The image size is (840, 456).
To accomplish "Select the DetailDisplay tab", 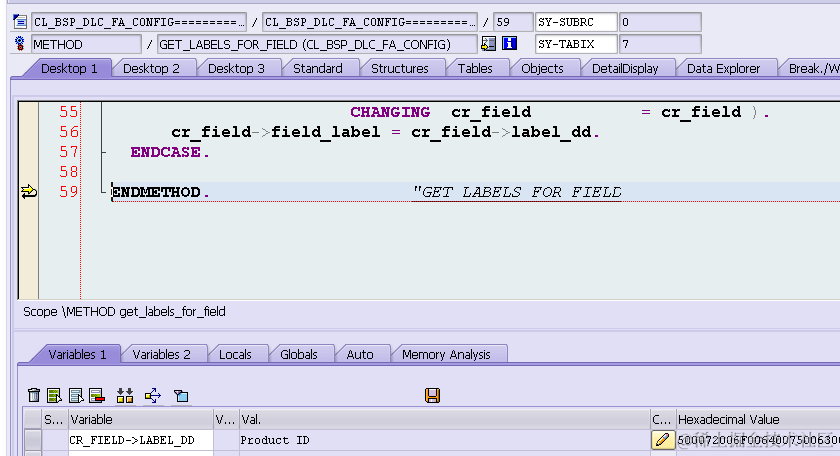I will click(625, 69).
